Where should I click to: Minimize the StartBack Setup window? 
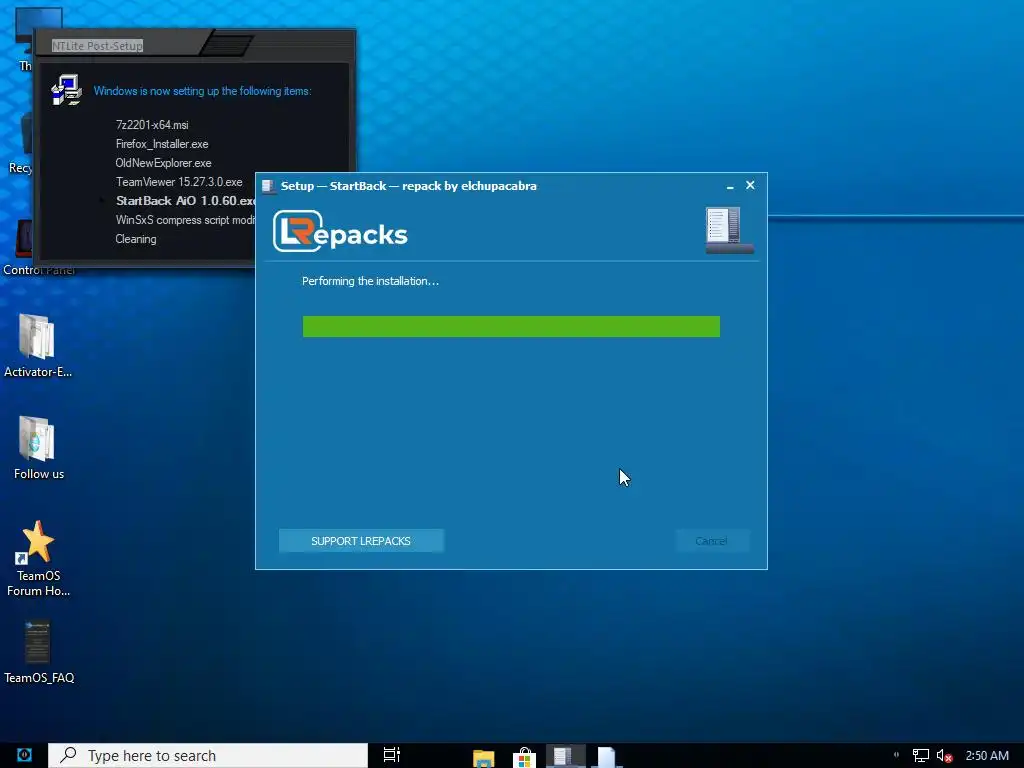(x=730, y=186)
